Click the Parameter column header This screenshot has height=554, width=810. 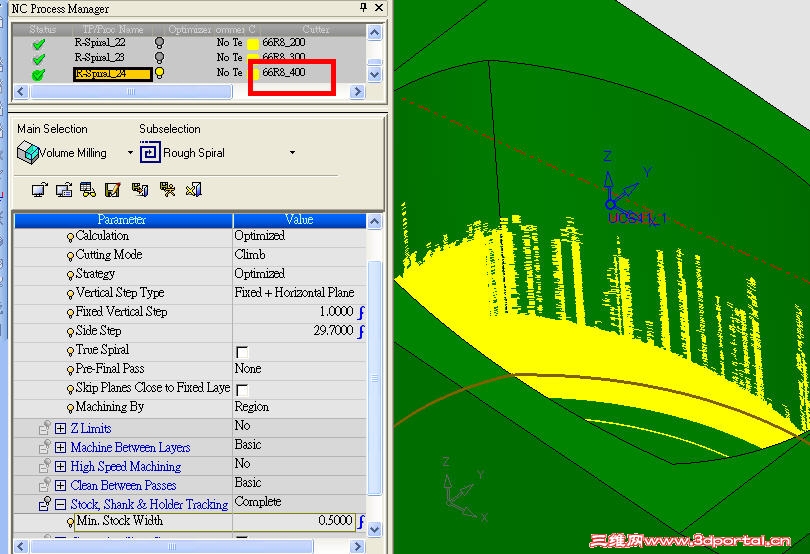(x=123, y=220)
